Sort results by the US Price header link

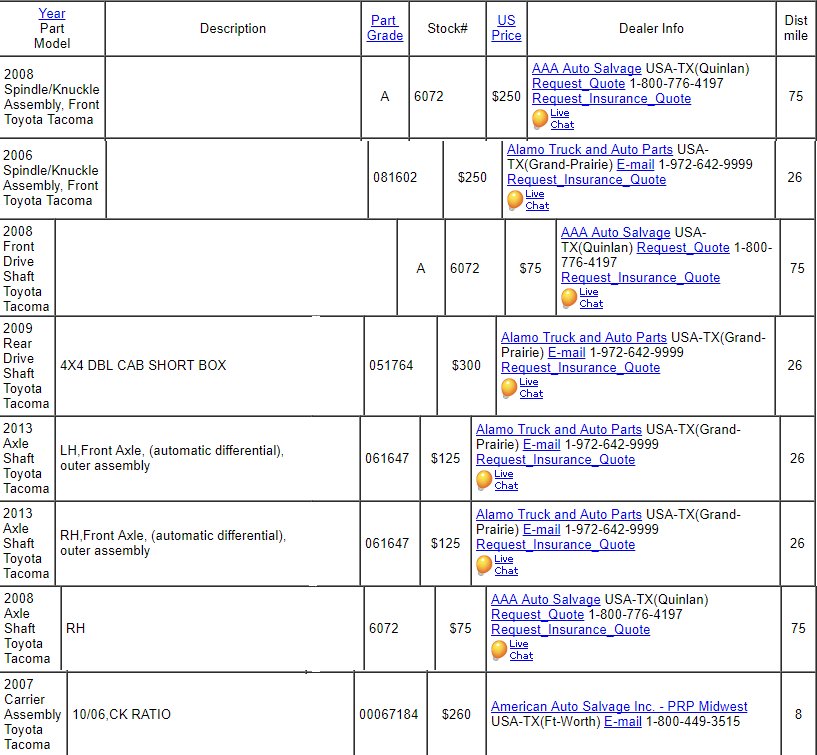506,28
